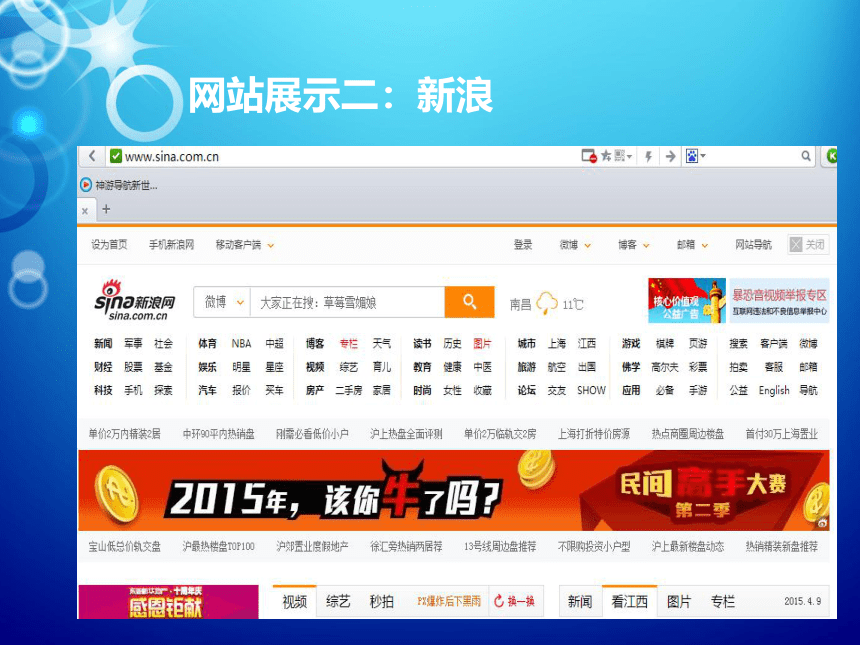Click the magnifier icon in browser search box

[x=806, y=156]
